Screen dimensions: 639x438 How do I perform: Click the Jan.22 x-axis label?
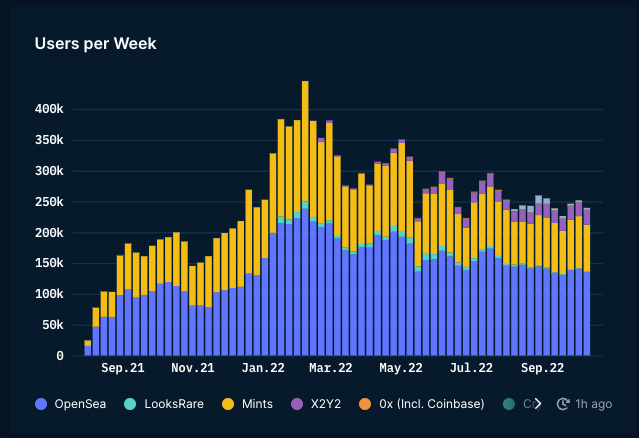[263, 368]
